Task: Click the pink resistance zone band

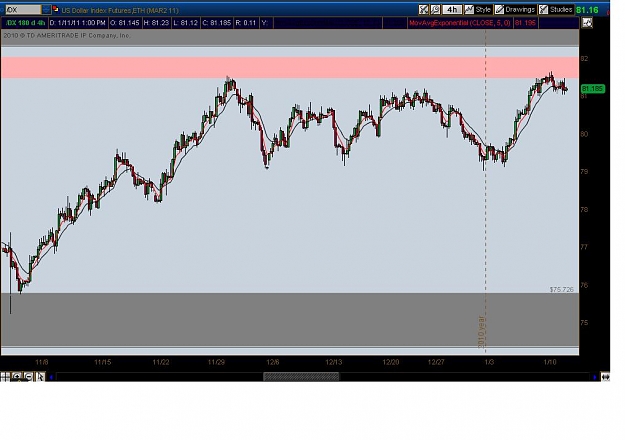Action: point(290,67)
